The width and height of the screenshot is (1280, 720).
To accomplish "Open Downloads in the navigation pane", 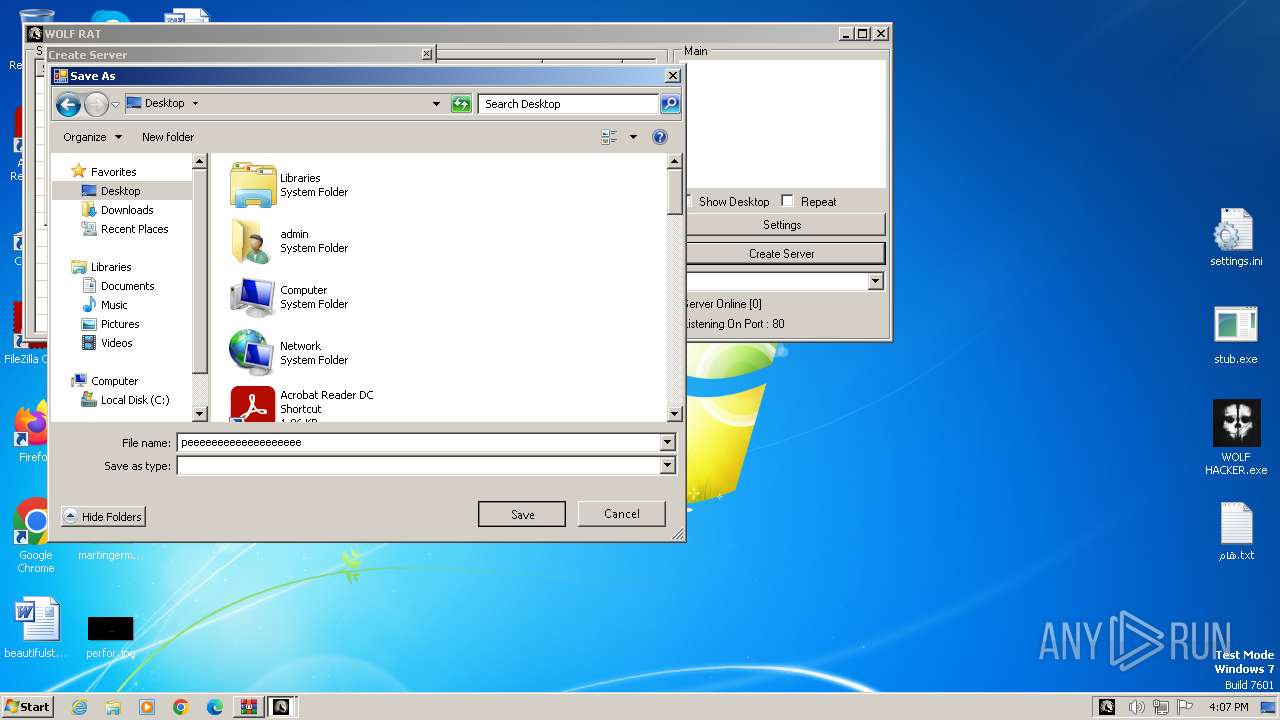I will pyautogui.click(x=126, y=210).
